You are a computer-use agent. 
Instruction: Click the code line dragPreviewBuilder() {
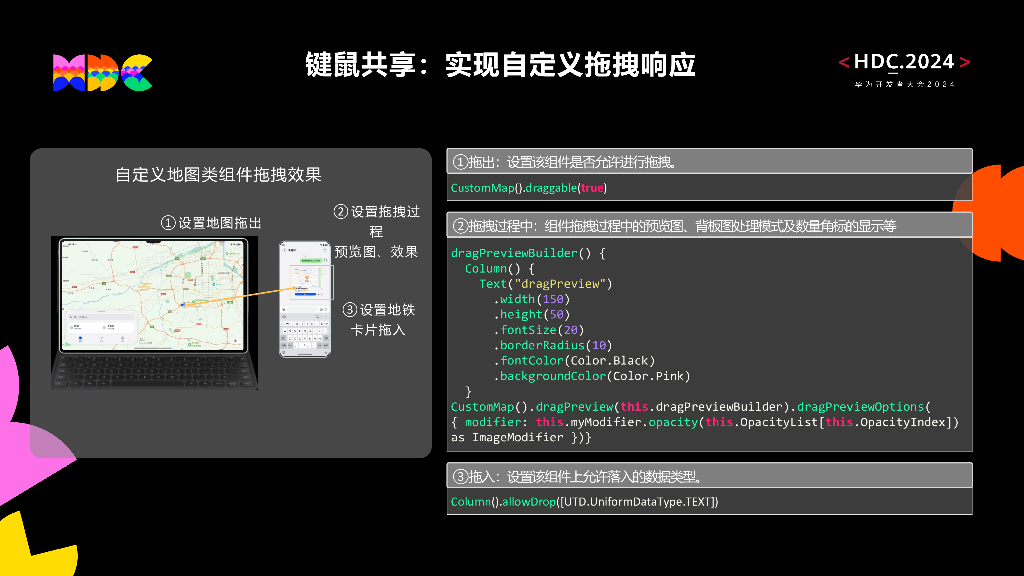528,253
